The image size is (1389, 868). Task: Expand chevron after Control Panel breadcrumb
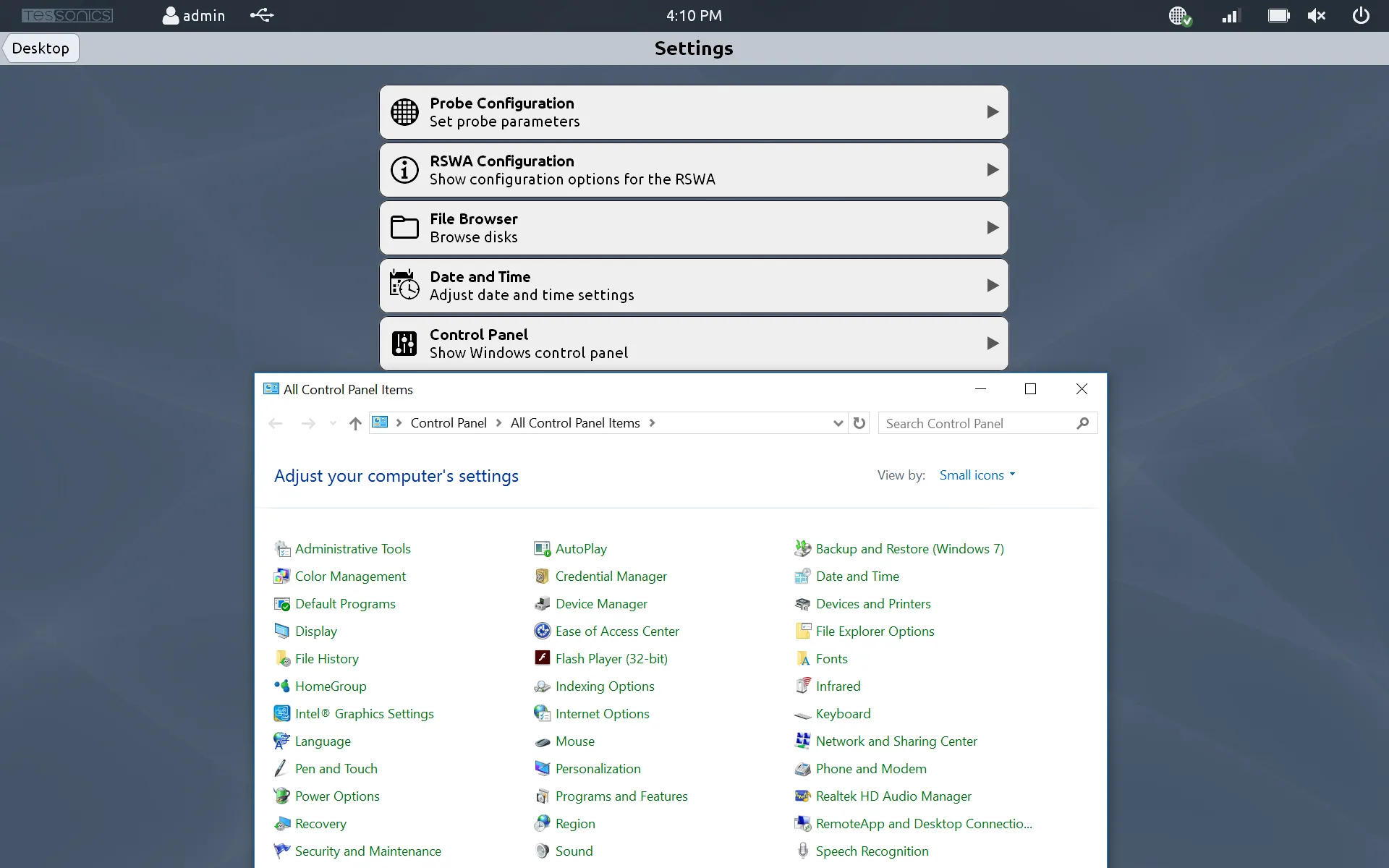498,423
